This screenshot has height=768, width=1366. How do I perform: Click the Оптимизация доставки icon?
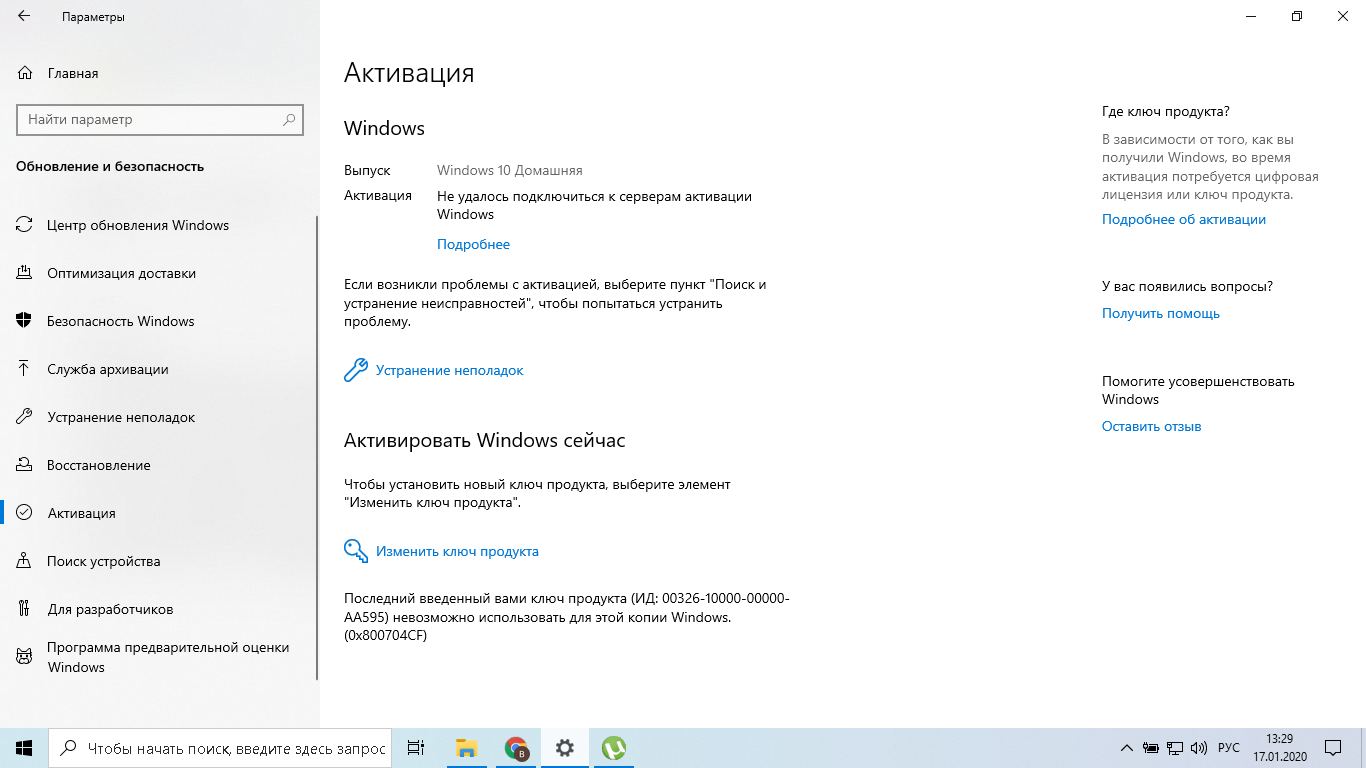24,273
